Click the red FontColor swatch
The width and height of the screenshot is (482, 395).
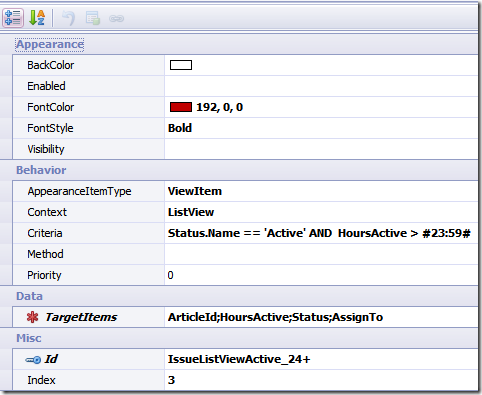click(181, 107)
